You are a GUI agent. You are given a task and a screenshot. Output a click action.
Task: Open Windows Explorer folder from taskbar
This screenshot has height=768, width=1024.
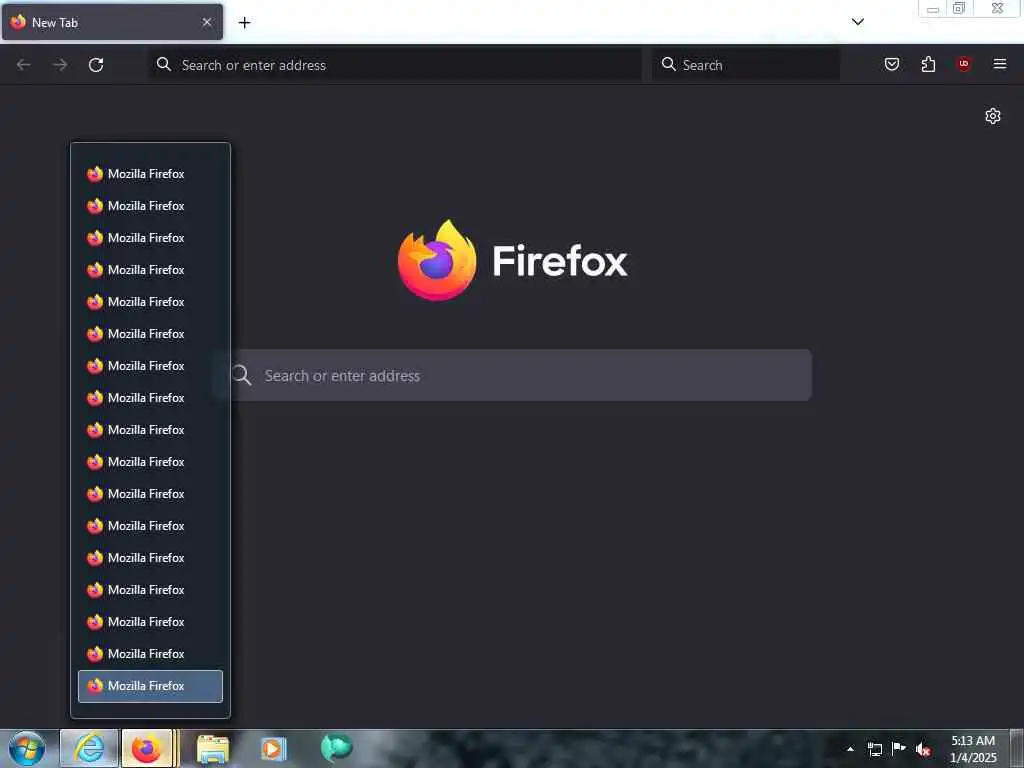[x=213, y=748]
